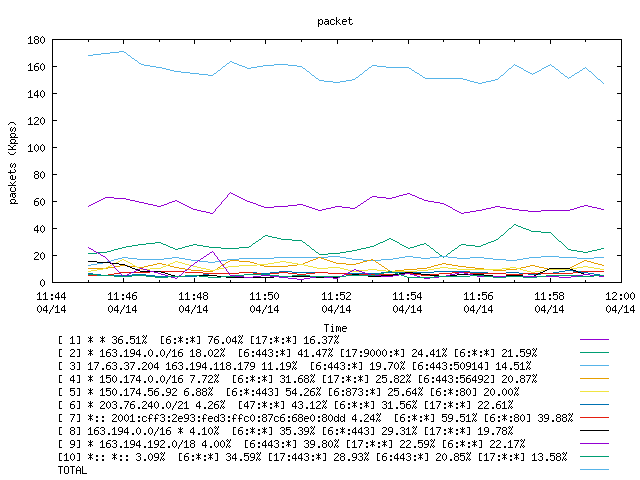Click the [6:443:56492] 20.87% text in entry [4]

478,379
